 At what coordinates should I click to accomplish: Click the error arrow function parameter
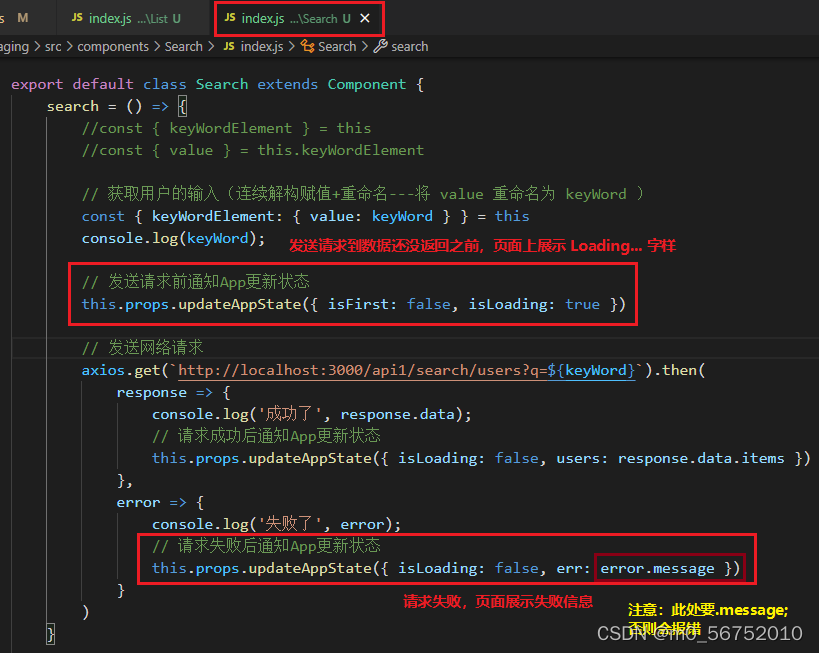138,503
